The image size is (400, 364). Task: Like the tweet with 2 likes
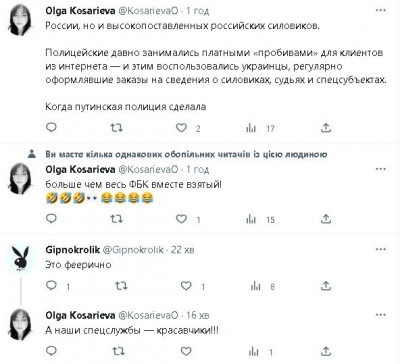[x=181, y=128]
